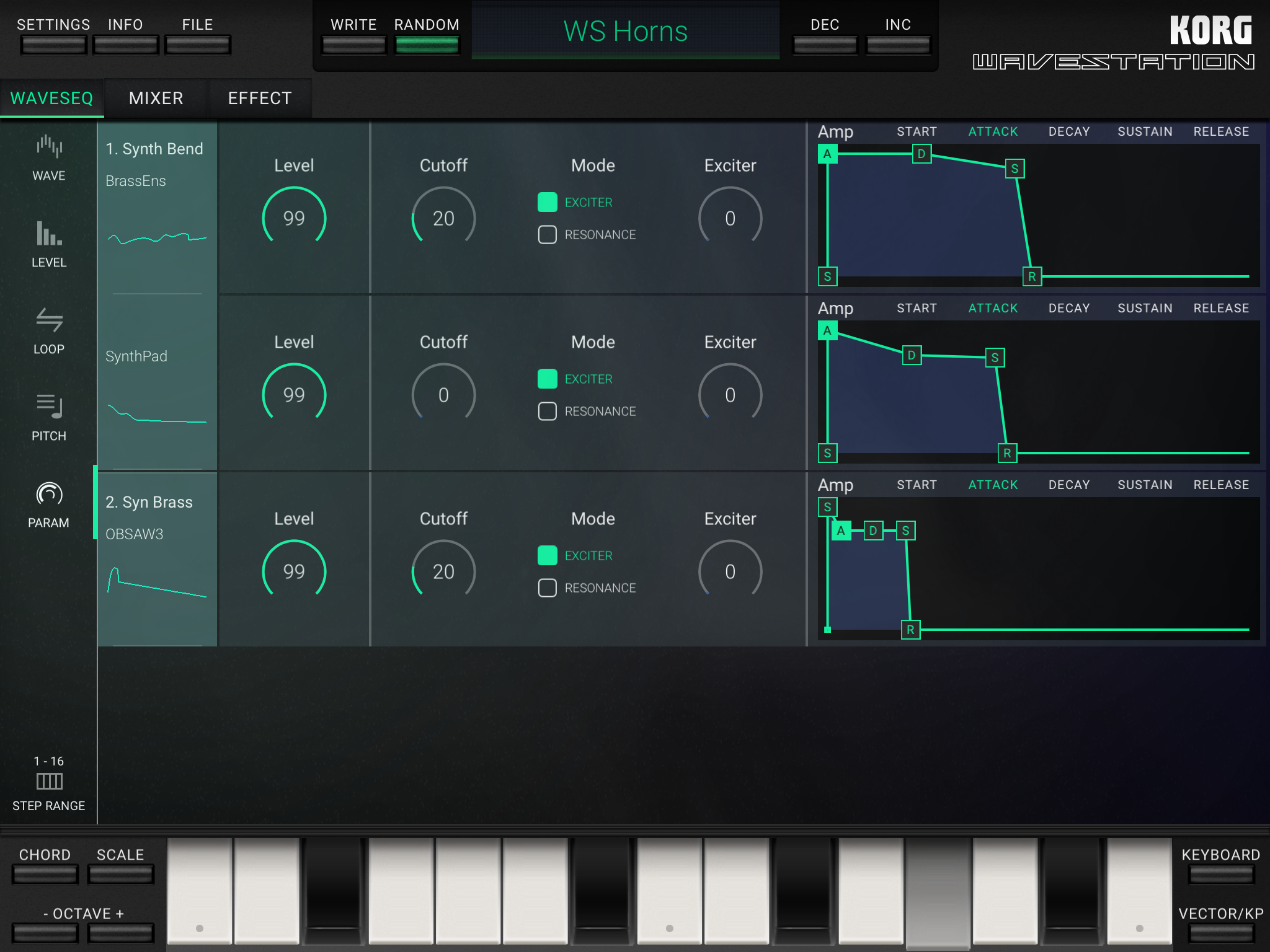Click the WS Horns preset name display
This screenshot has width=1270, height=952.
coord(625,31)
